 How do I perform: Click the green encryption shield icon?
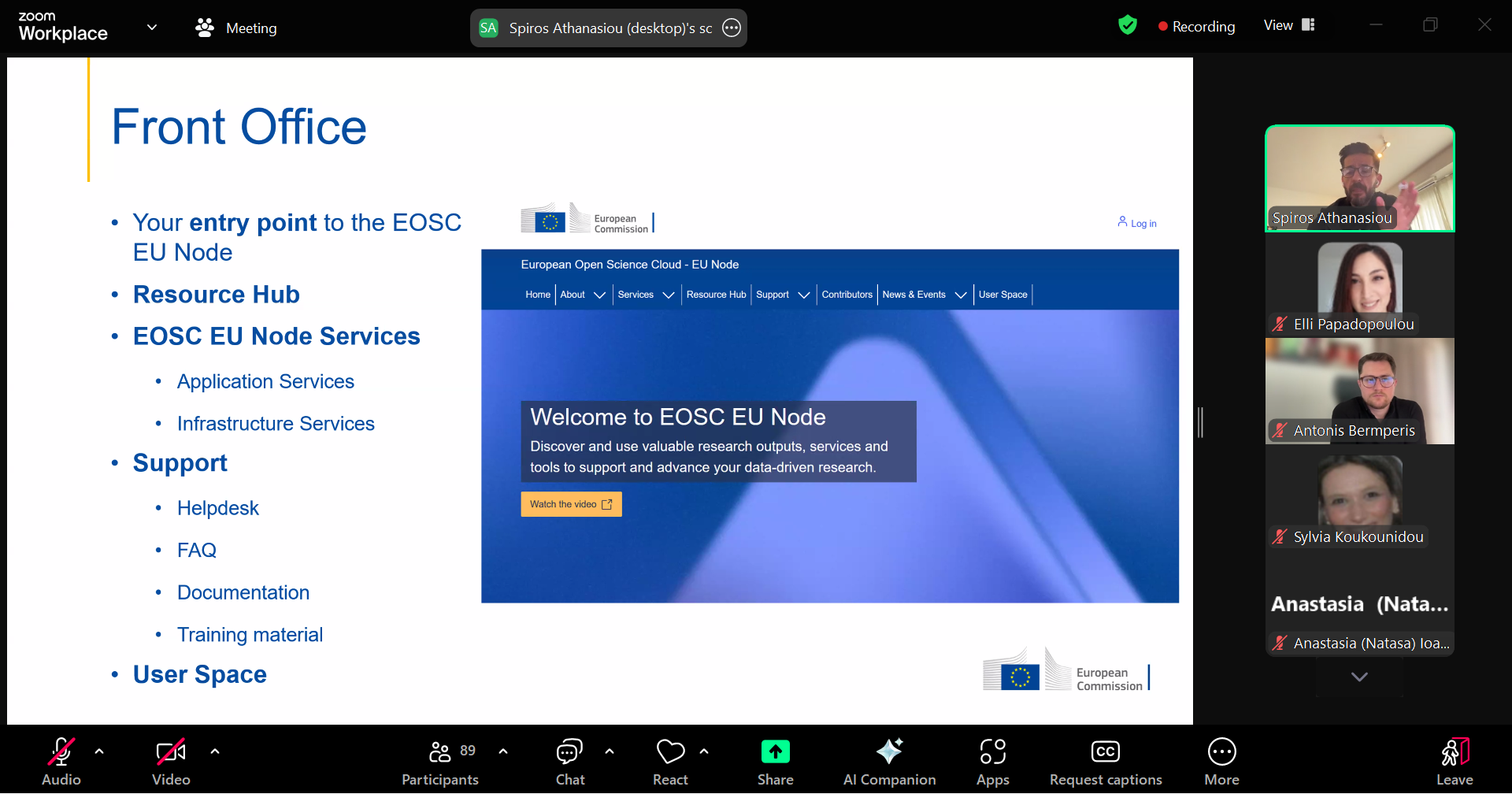(x=1128, y=25)
